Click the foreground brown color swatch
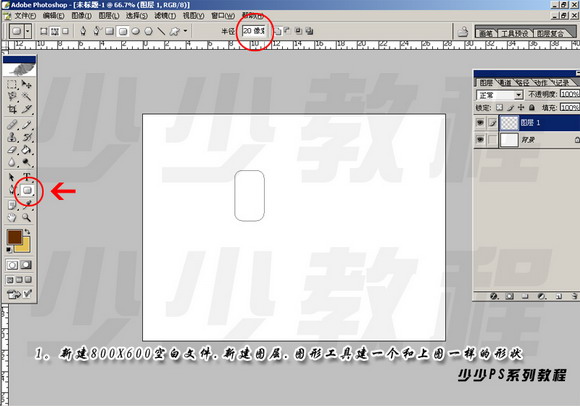 (14, 236)
